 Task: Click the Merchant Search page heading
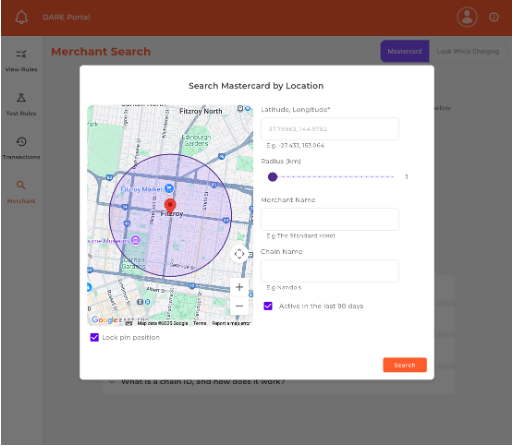pyautogui.click(x=101, y=51)
